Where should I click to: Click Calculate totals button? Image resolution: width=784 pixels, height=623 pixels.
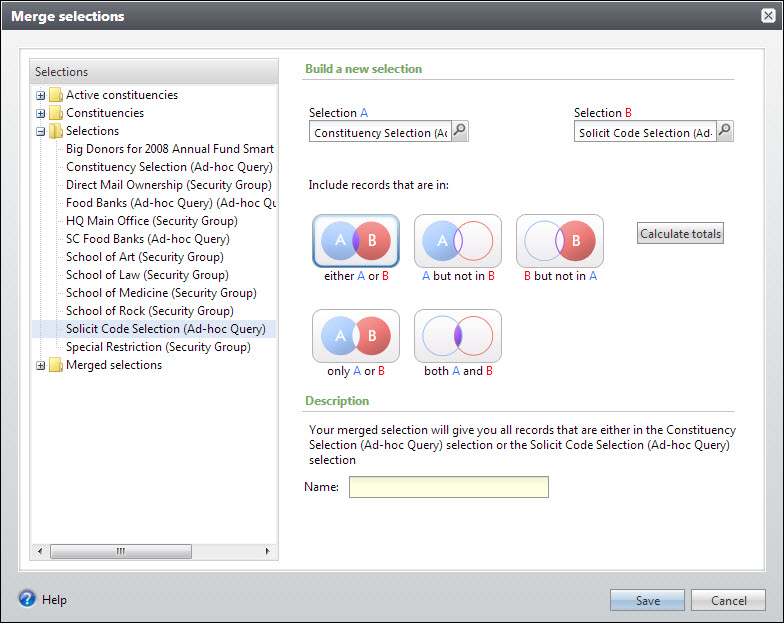pos(680,234)
